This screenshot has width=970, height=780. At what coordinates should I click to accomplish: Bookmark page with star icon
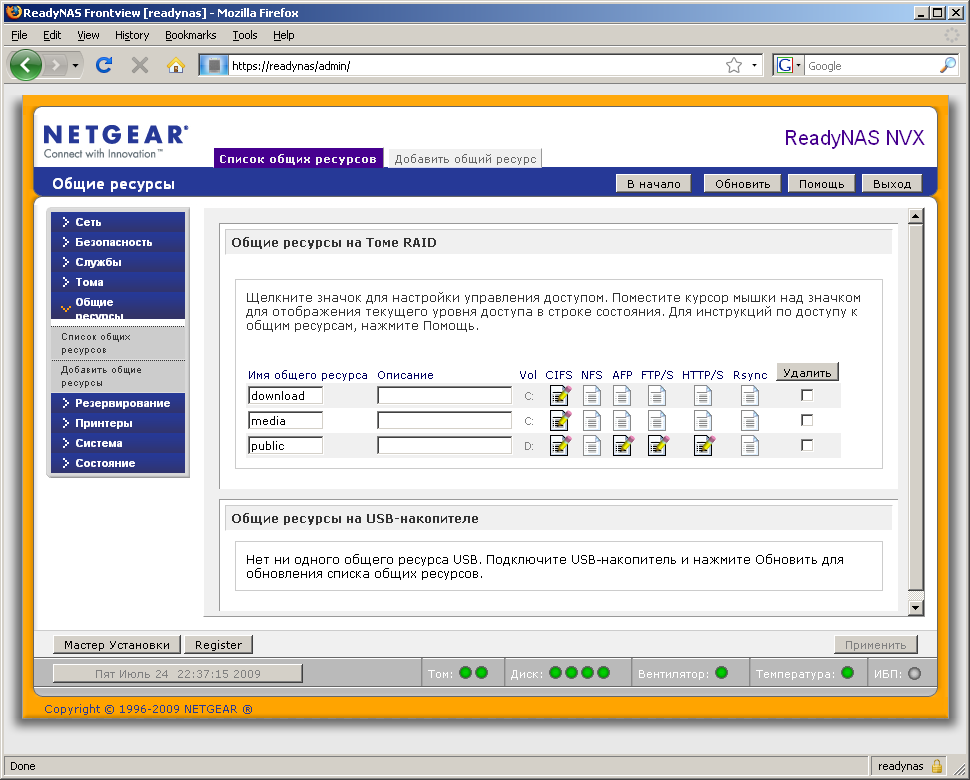click(734, 66)
